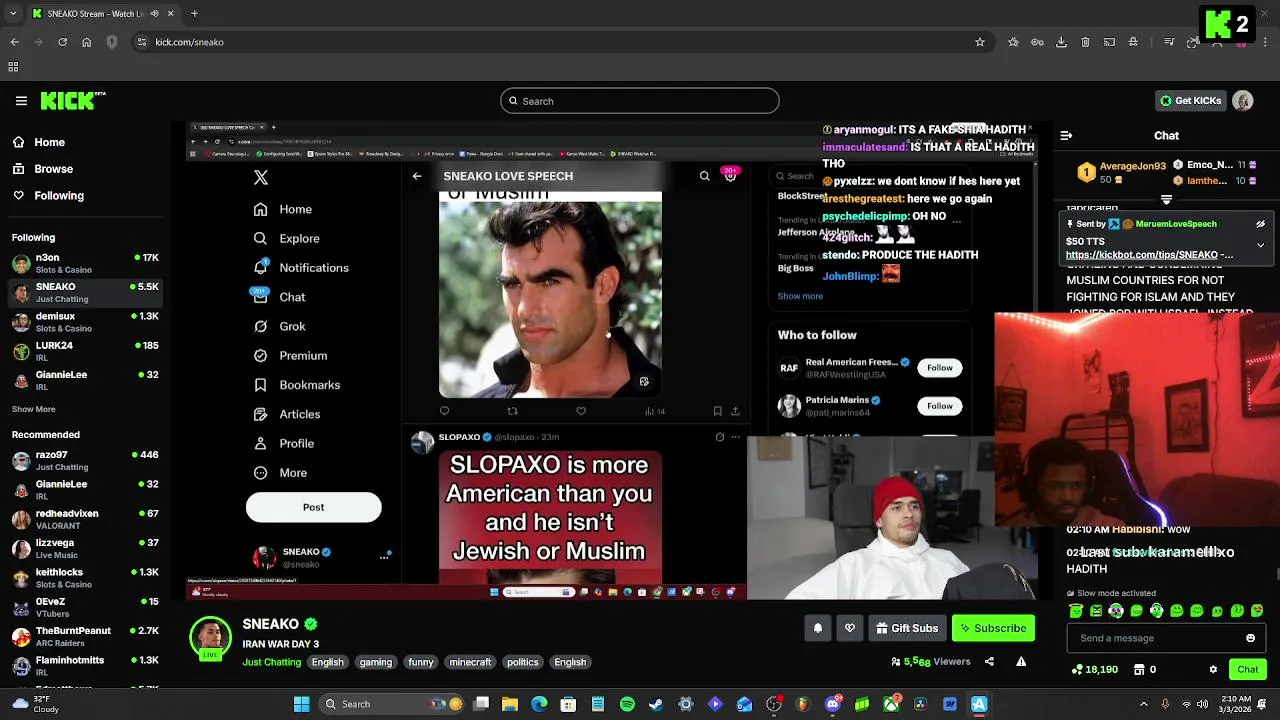Expand the chat leaderboard handle

pyautogui.click(x=1166, y=200)
